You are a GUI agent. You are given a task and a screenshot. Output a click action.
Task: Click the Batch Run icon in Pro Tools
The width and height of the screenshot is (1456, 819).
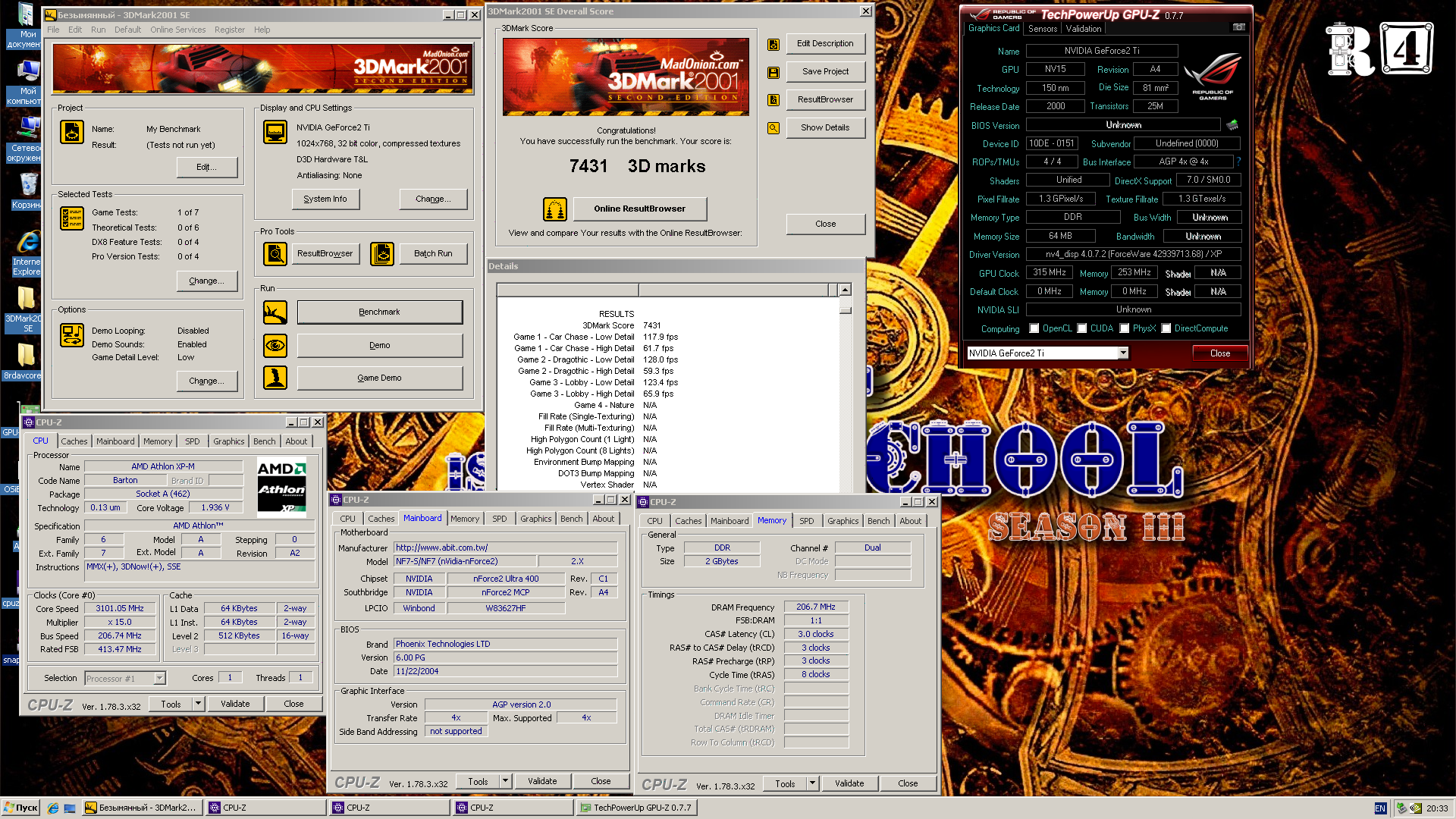tap(382, 254)
